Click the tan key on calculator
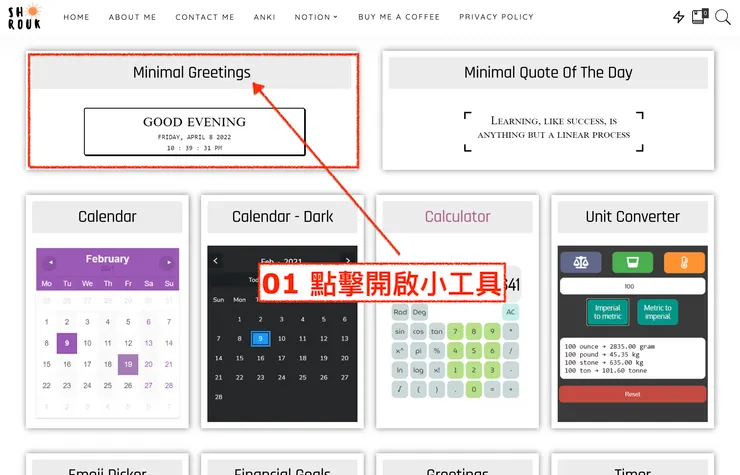Screen dimensions: 740x475 (437, 331)
